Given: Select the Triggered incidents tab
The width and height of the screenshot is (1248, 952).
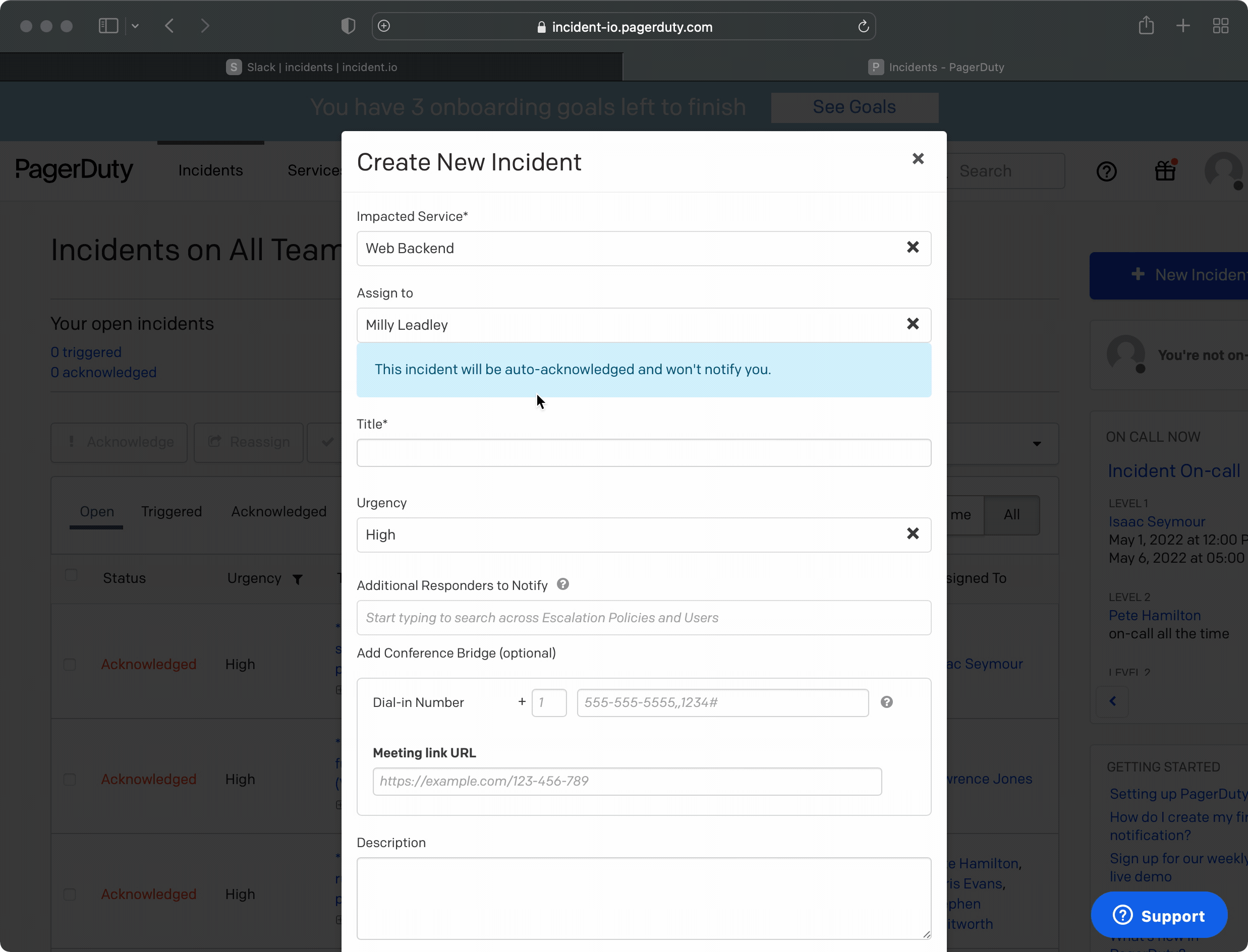Looking at the screenshot, I should [x=171, y=511].
